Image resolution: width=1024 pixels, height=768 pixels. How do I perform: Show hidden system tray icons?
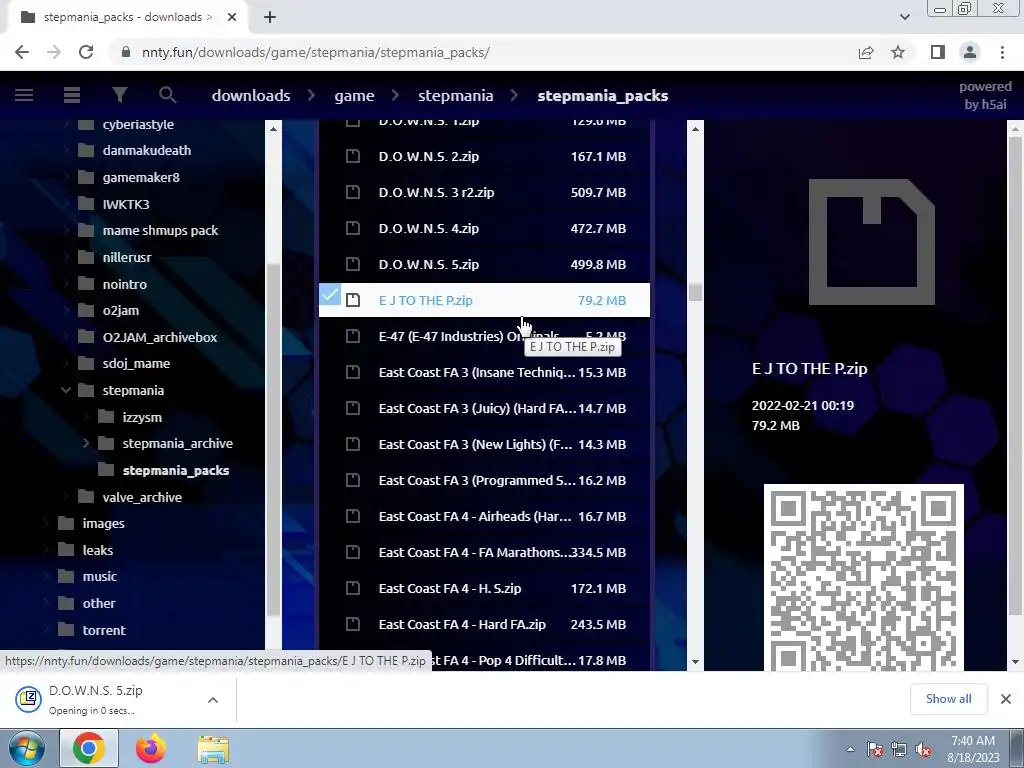[x=850, y=749]
